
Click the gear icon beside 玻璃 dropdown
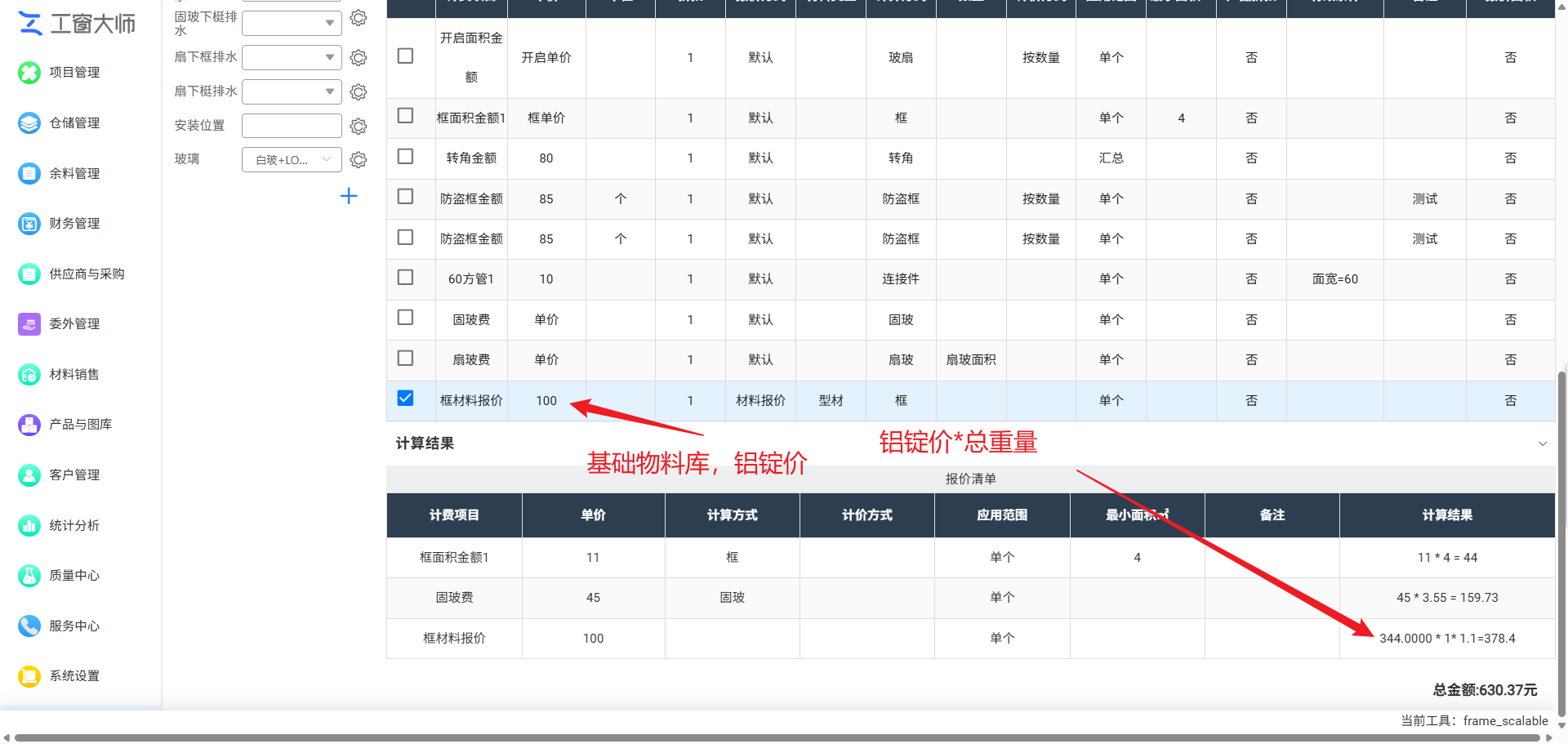pos(358,160)
